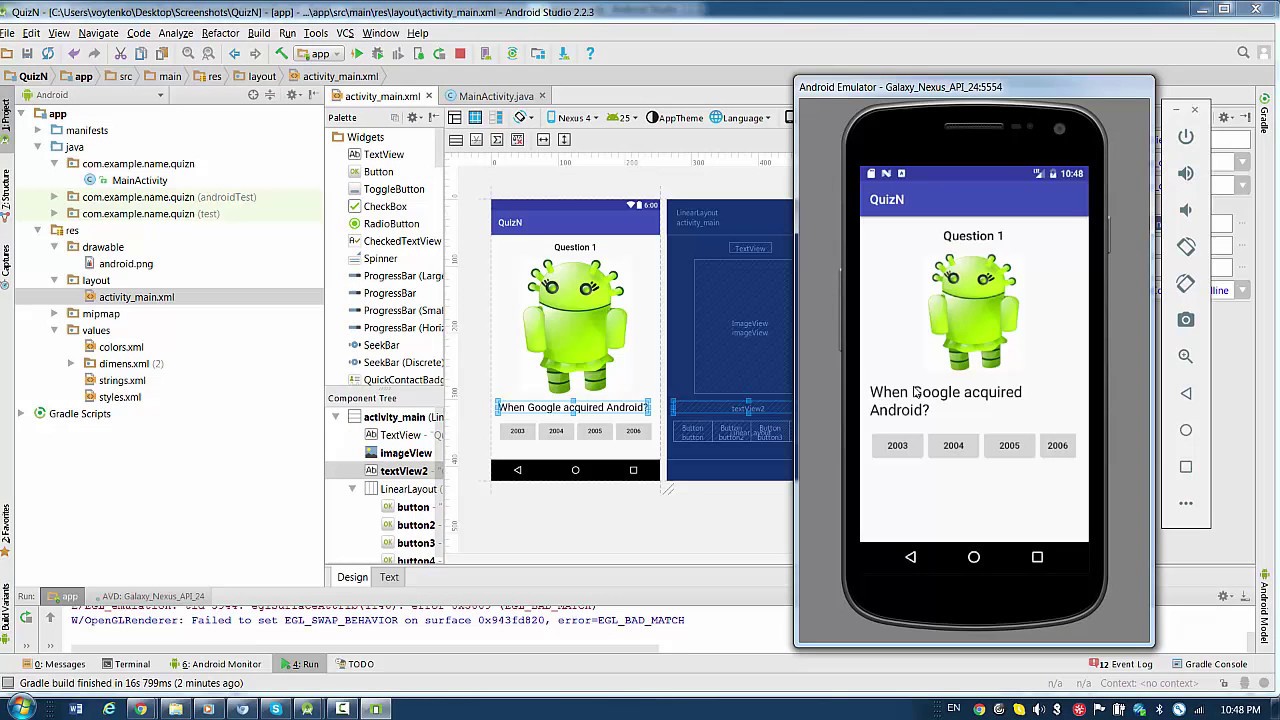
Task: Click the emulator sidebar Back triangle
Action: 1186,393
